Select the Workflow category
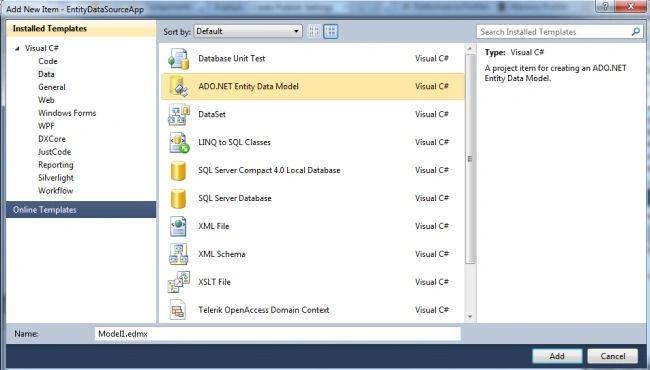The width and height of the screenshot is (650, 370). [x=56, y=191]
